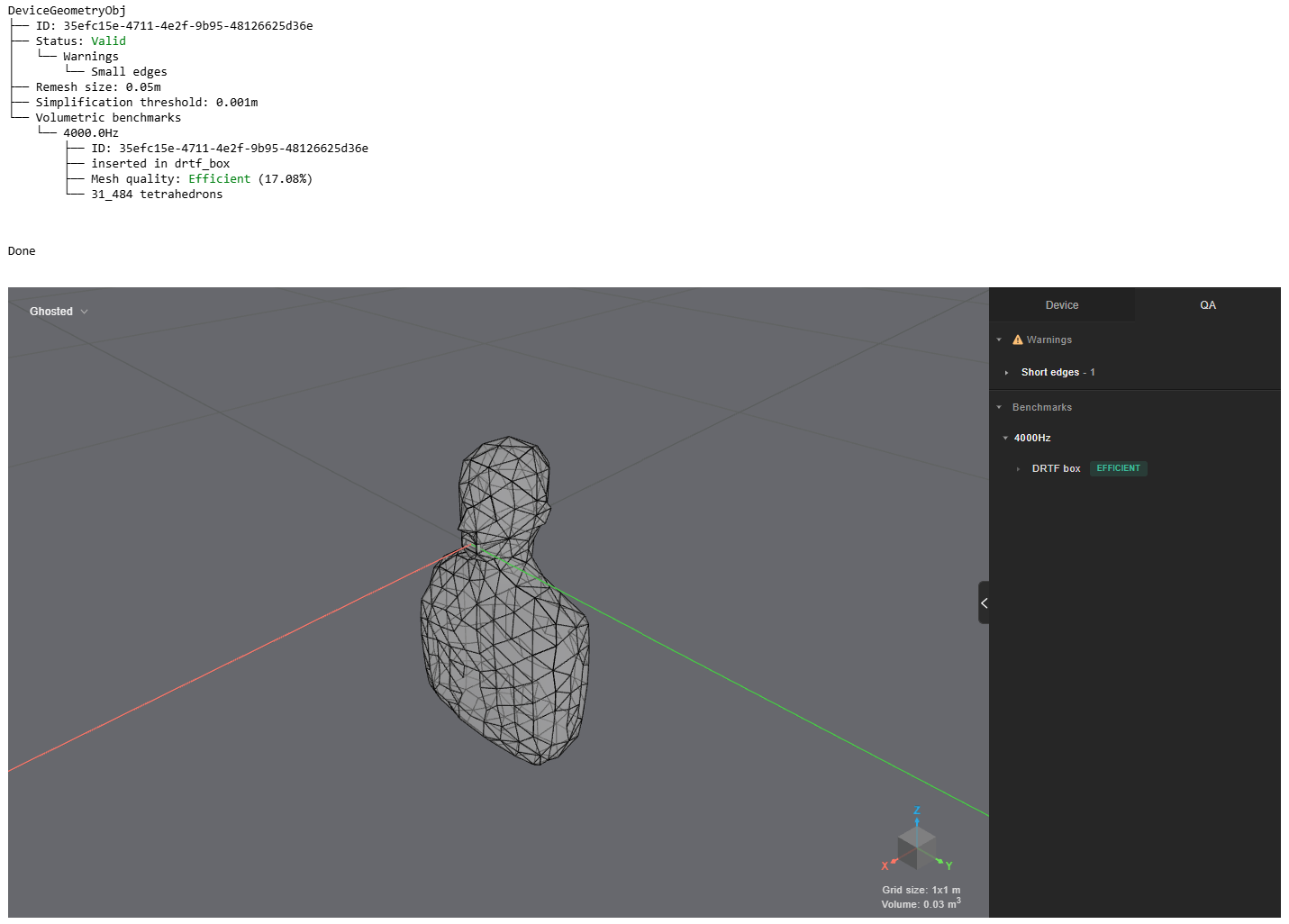The width and height of the screenshot is (1289, 924).
Task: Click 'Simplification threshold: 0.001m' line
Action: coord(147,103)
